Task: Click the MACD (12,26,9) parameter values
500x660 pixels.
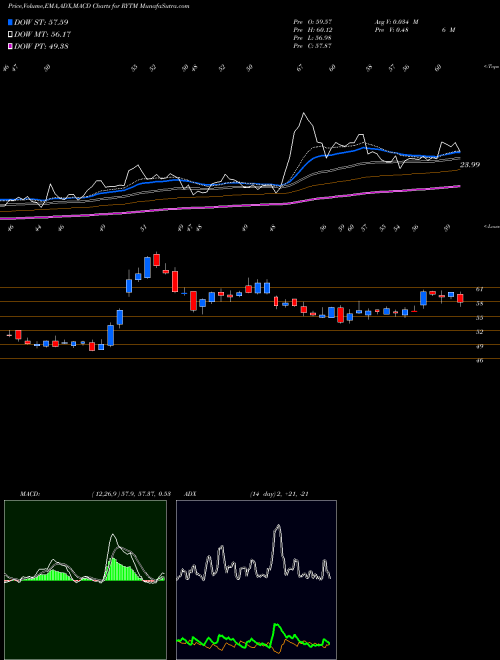Action: [131, 494]
